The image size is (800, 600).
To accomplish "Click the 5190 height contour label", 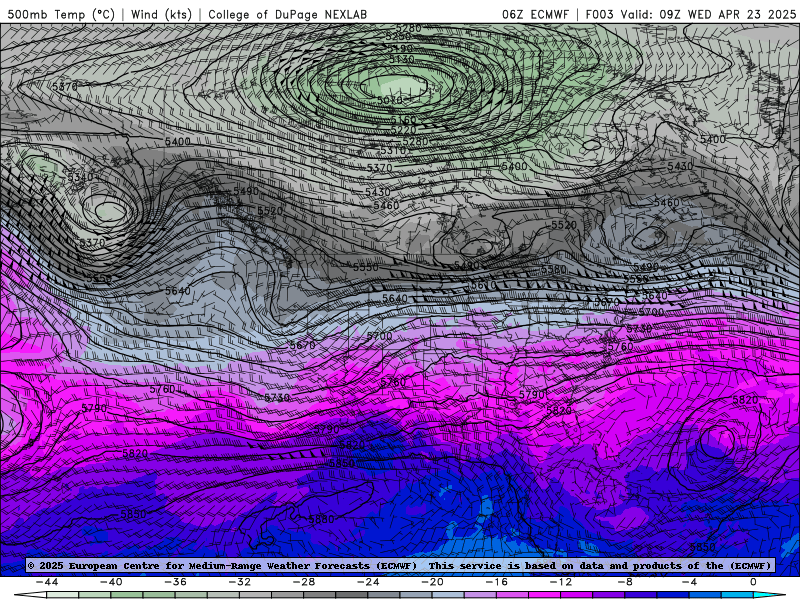I will [x=401, y=49].
